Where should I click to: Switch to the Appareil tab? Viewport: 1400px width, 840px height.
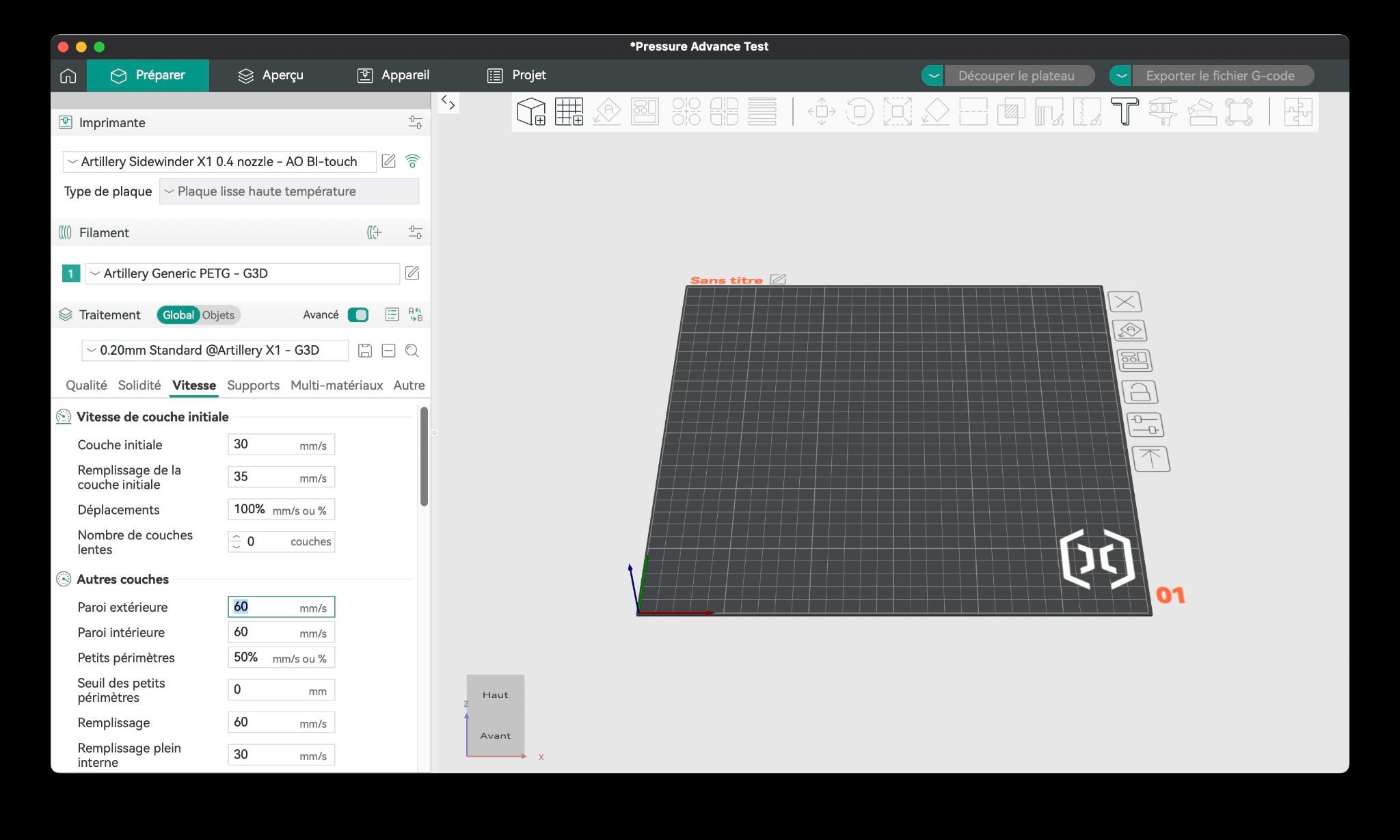(394, 75)
